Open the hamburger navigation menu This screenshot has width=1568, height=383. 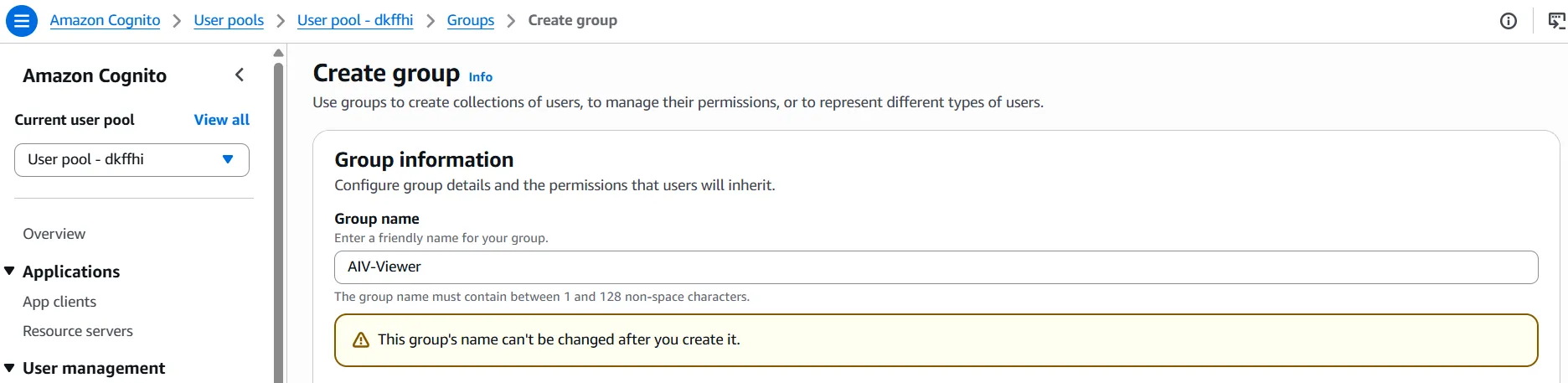21,20
